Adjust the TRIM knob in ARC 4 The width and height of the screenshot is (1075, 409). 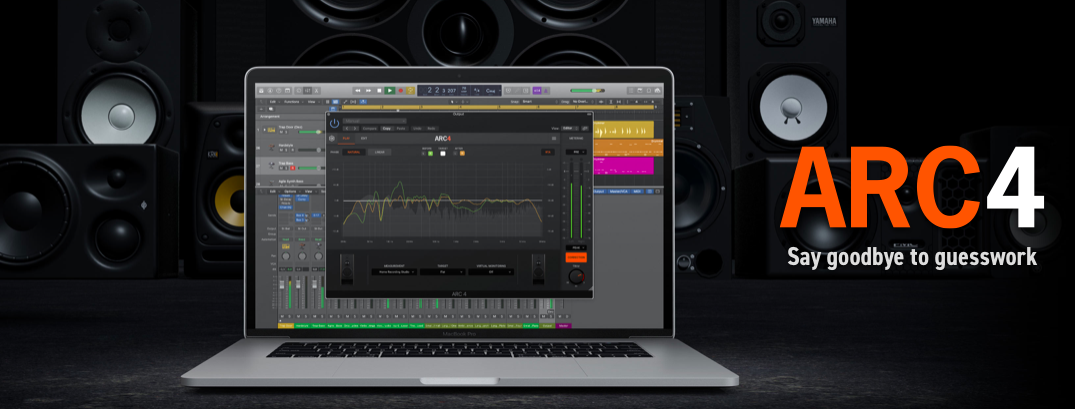click(x=576, y=277)
